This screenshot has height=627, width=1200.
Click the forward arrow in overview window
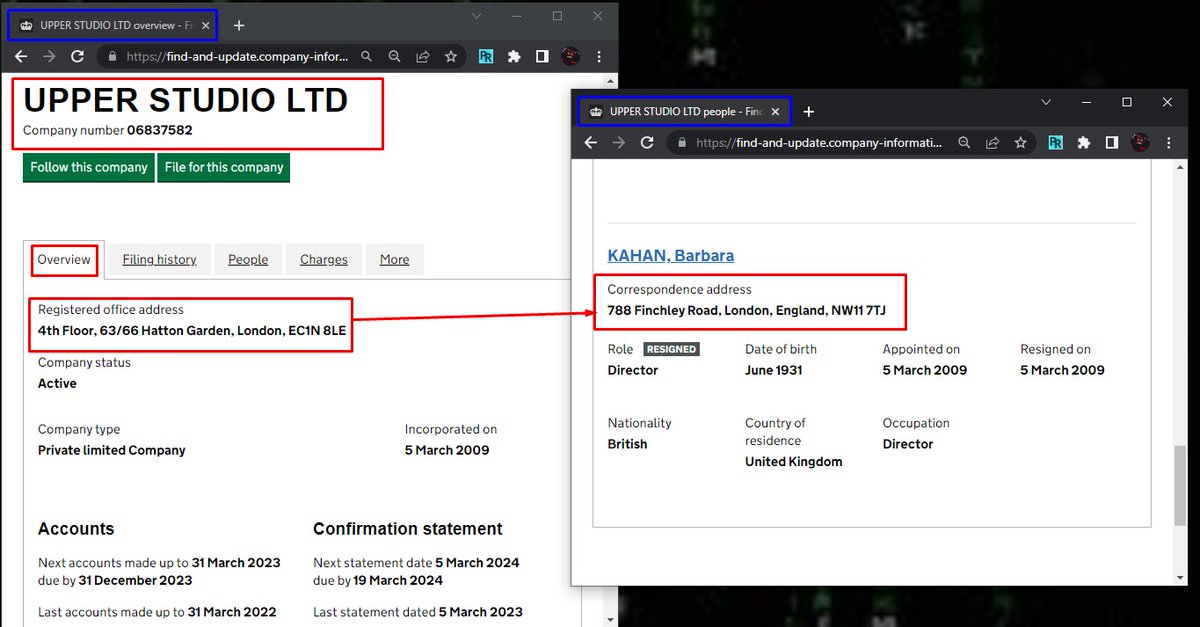click(x=49, y=57)
